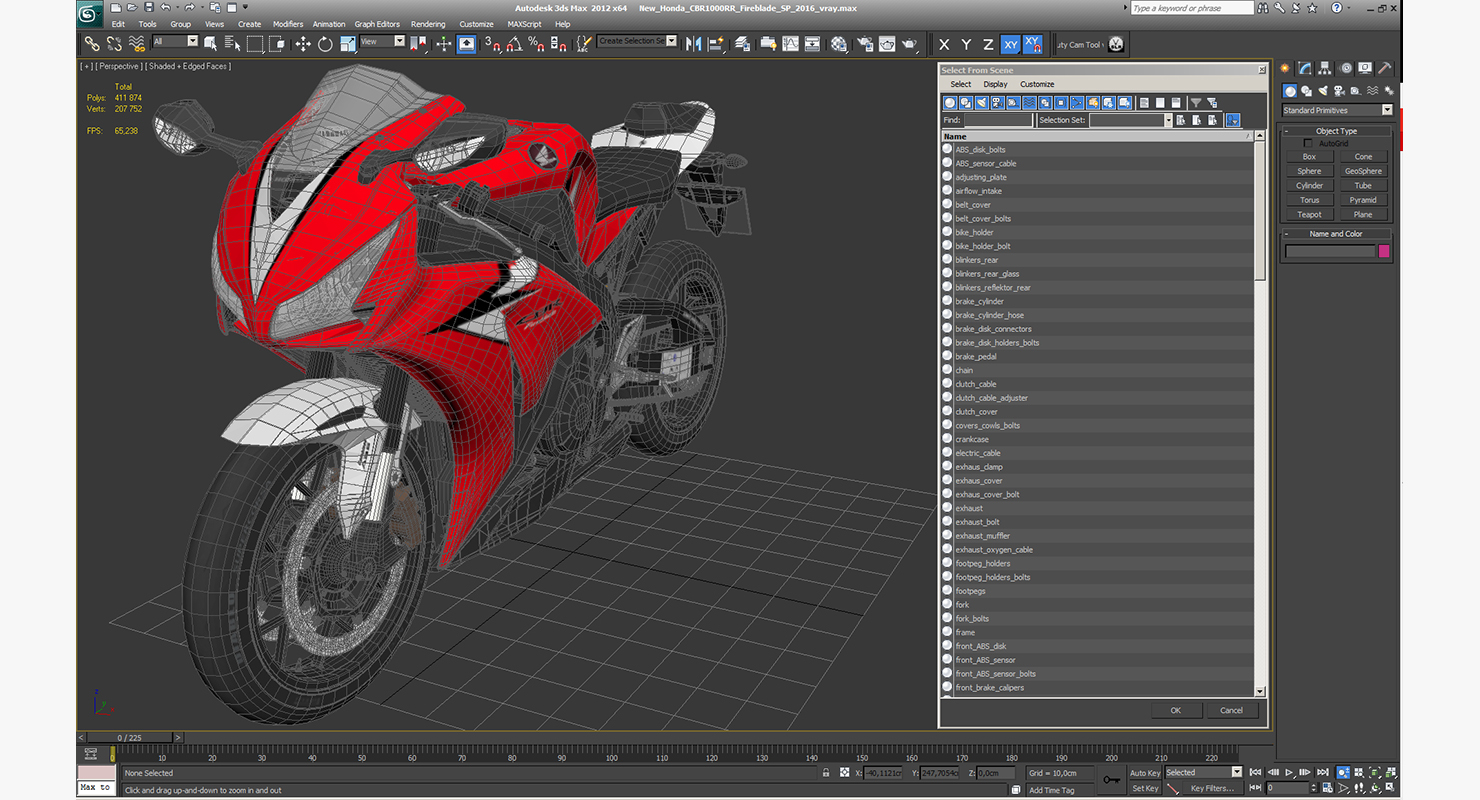Switch to the Modify command panel tab
Image resolution: width=1480 pixels, height=800 pixels.
tap(1305, 68)
